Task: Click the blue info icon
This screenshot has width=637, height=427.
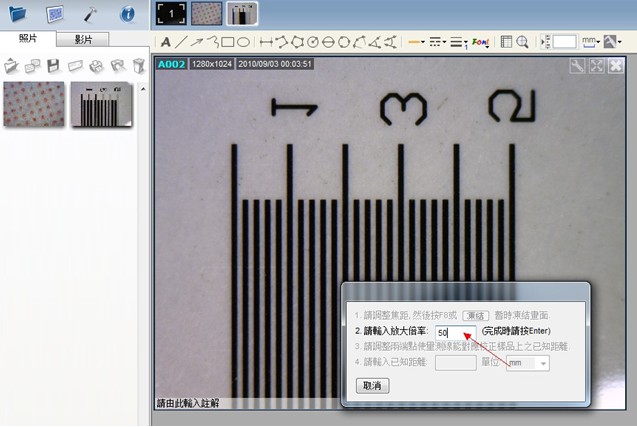Action: click(x=127, y=14)
